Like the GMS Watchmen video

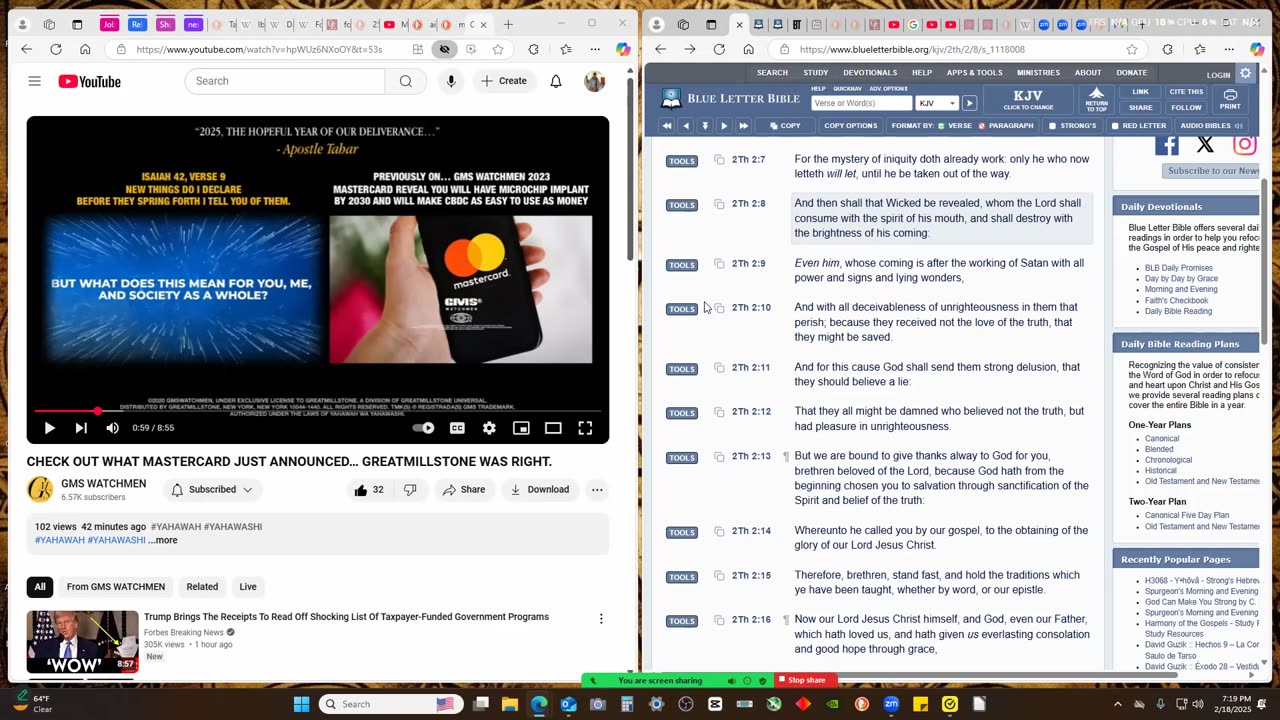(368, 490)
